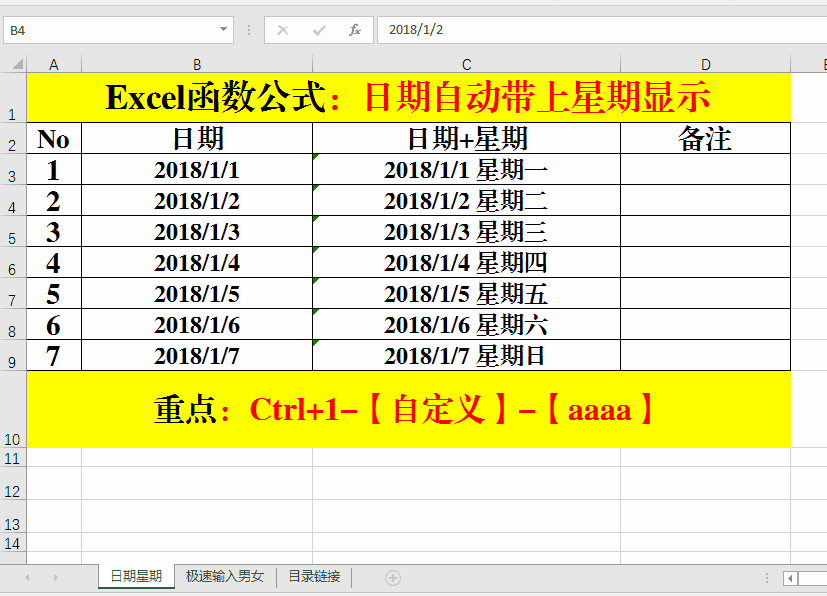Click the 备注 header cell
Image resolution: width=827 pixels, height=596 pixels.
click(705, 139)
